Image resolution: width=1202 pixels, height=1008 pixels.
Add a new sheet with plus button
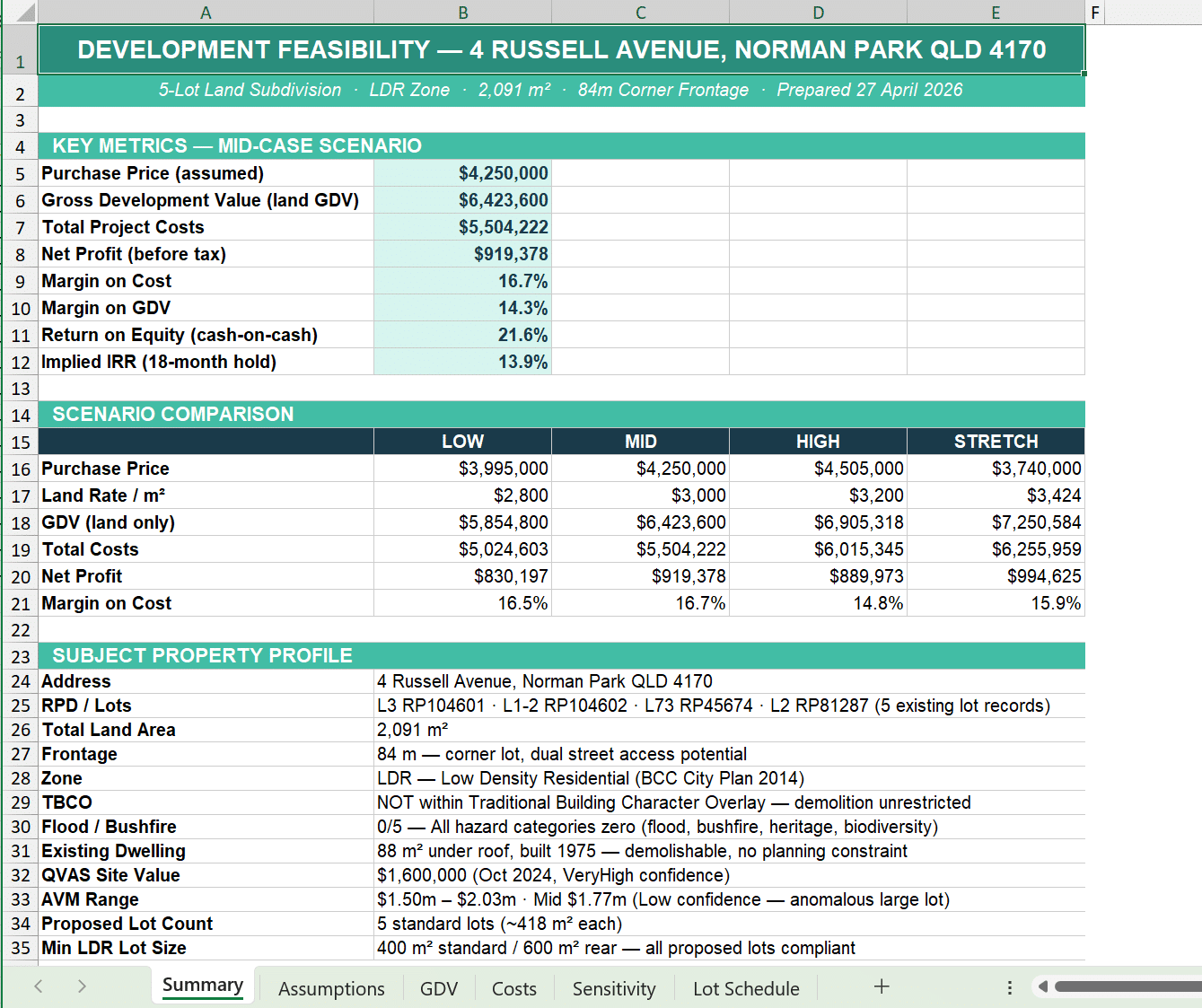[882, 986]
